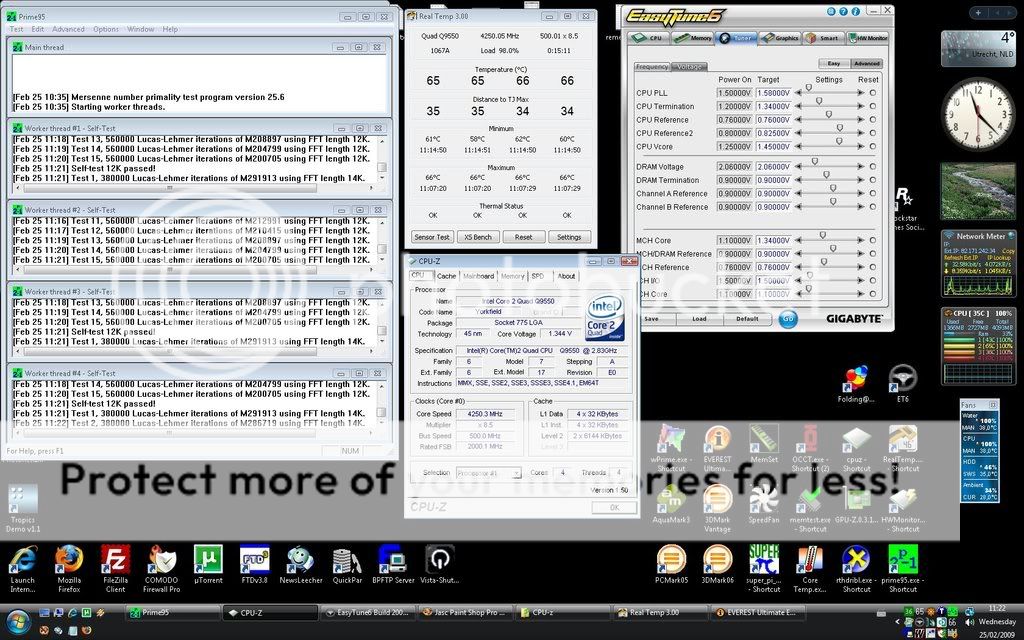
Task: Click the CPU Vcore Target voltage field
Action: [773, 147]
